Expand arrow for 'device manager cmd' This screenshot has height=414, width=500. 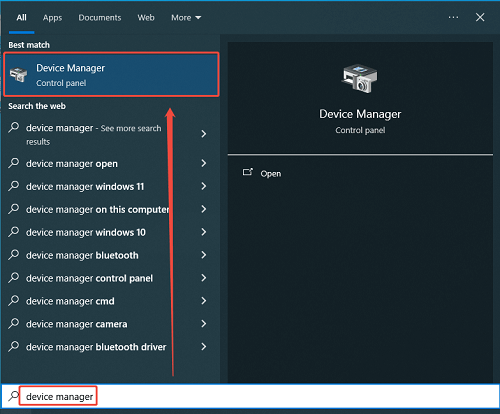(x=204, y=301)
